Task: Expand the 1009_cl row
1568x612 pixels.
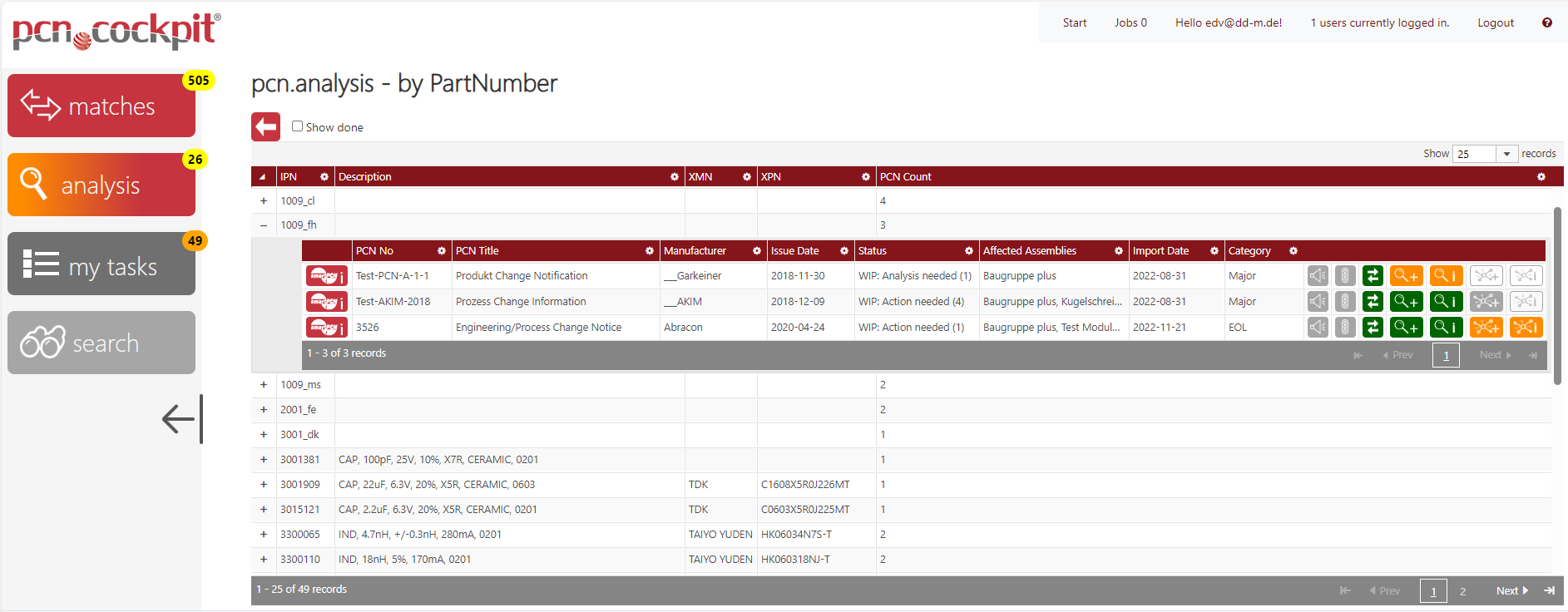Action: pyautogui.click(x=264, y=201)
